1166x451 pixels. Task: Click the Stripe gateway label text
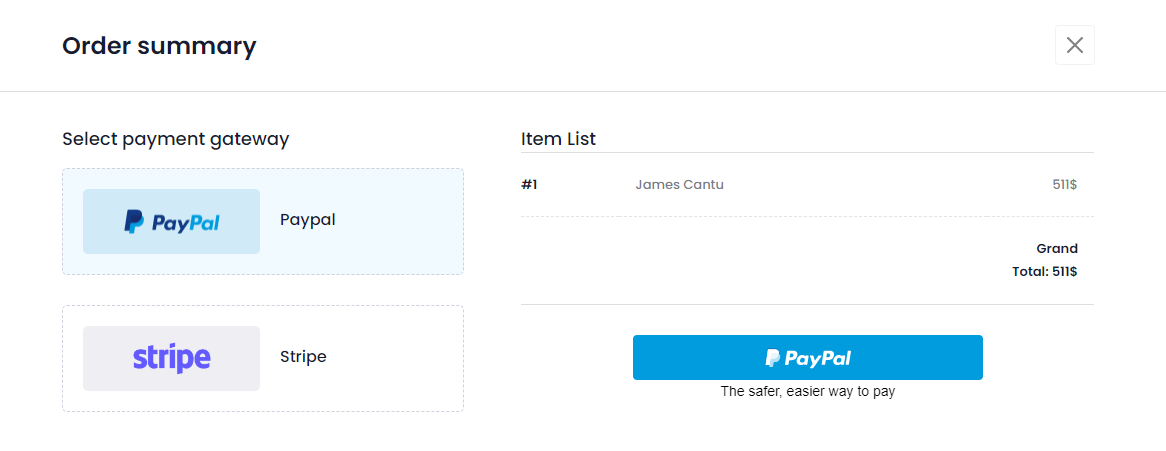click(x=303, y=357)
